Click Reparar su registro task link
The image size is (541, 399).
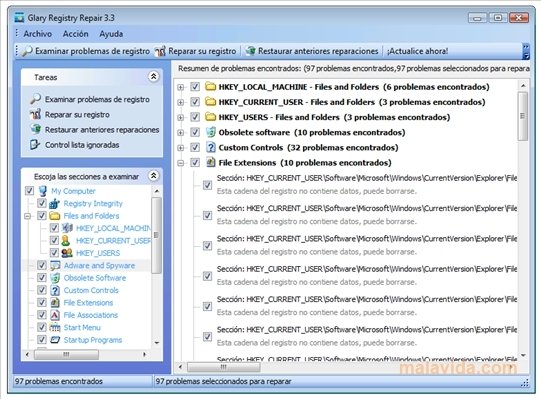pos(77,115)
